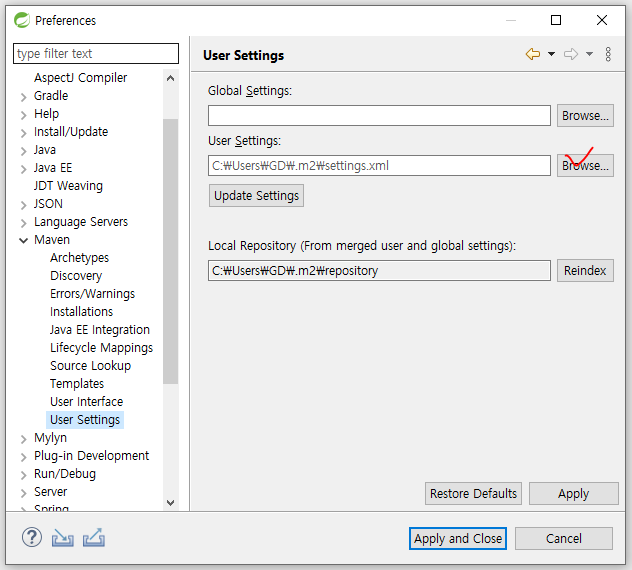The image size is (632, 570).
Task: Click the Export preferences icon
Action: (x=94, y=538)
